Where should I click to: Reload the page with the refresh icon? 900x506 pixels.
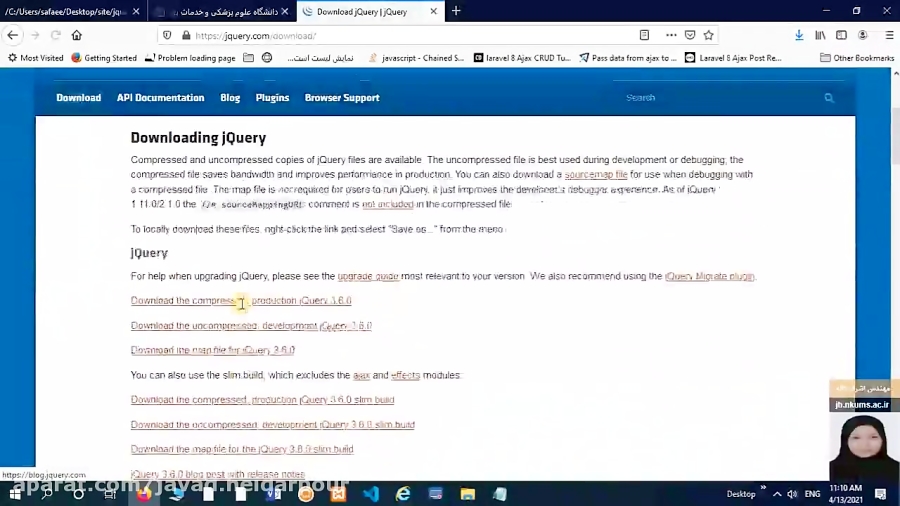[x=56, y=35]
